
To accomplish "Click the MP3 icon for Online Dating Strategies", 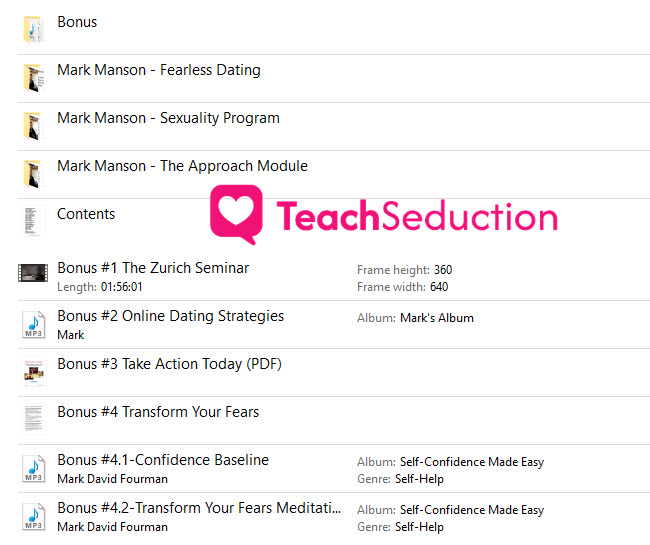I will point(34,325).
